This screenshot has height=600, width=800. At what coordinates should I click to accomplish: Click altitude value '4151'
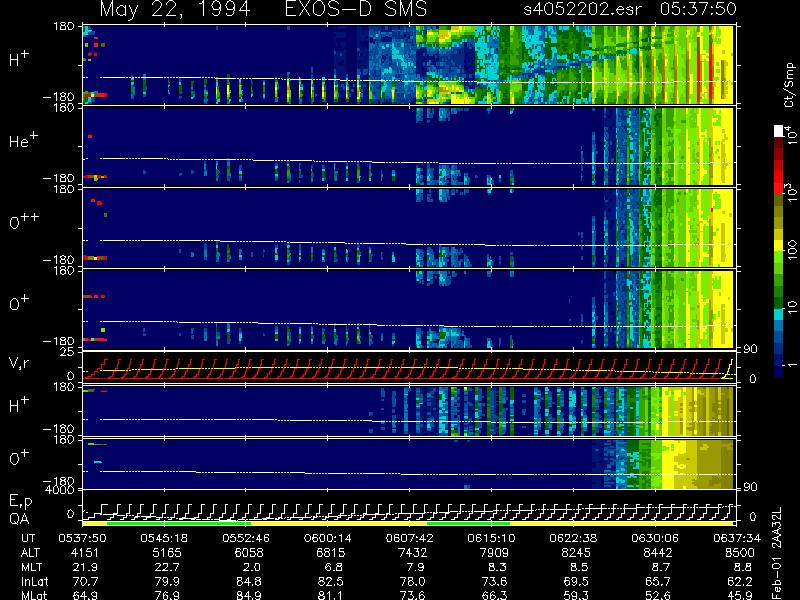pos(85,553)
